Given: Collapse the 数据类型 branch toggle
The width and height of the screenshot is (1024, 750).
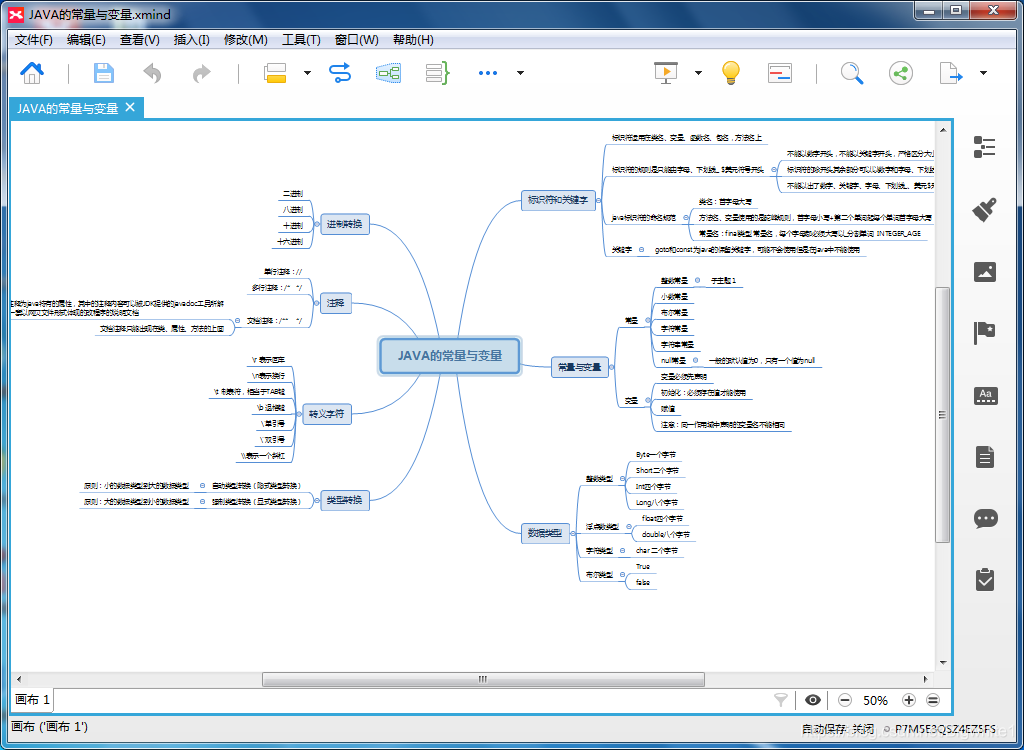Looking at the screenshot, I should pyautogui.click(x=573, y=534).
